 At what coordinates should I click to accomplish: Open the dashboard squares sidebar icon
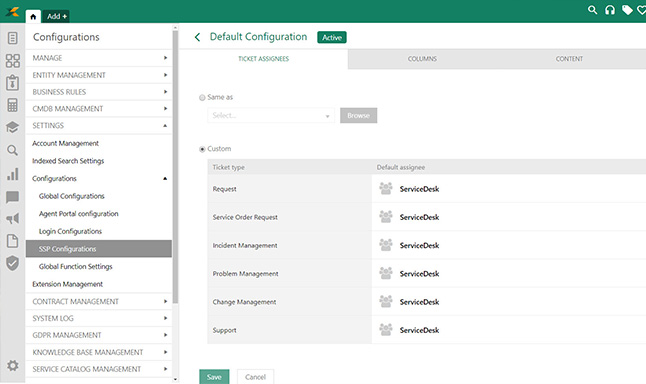pos(12,61)
